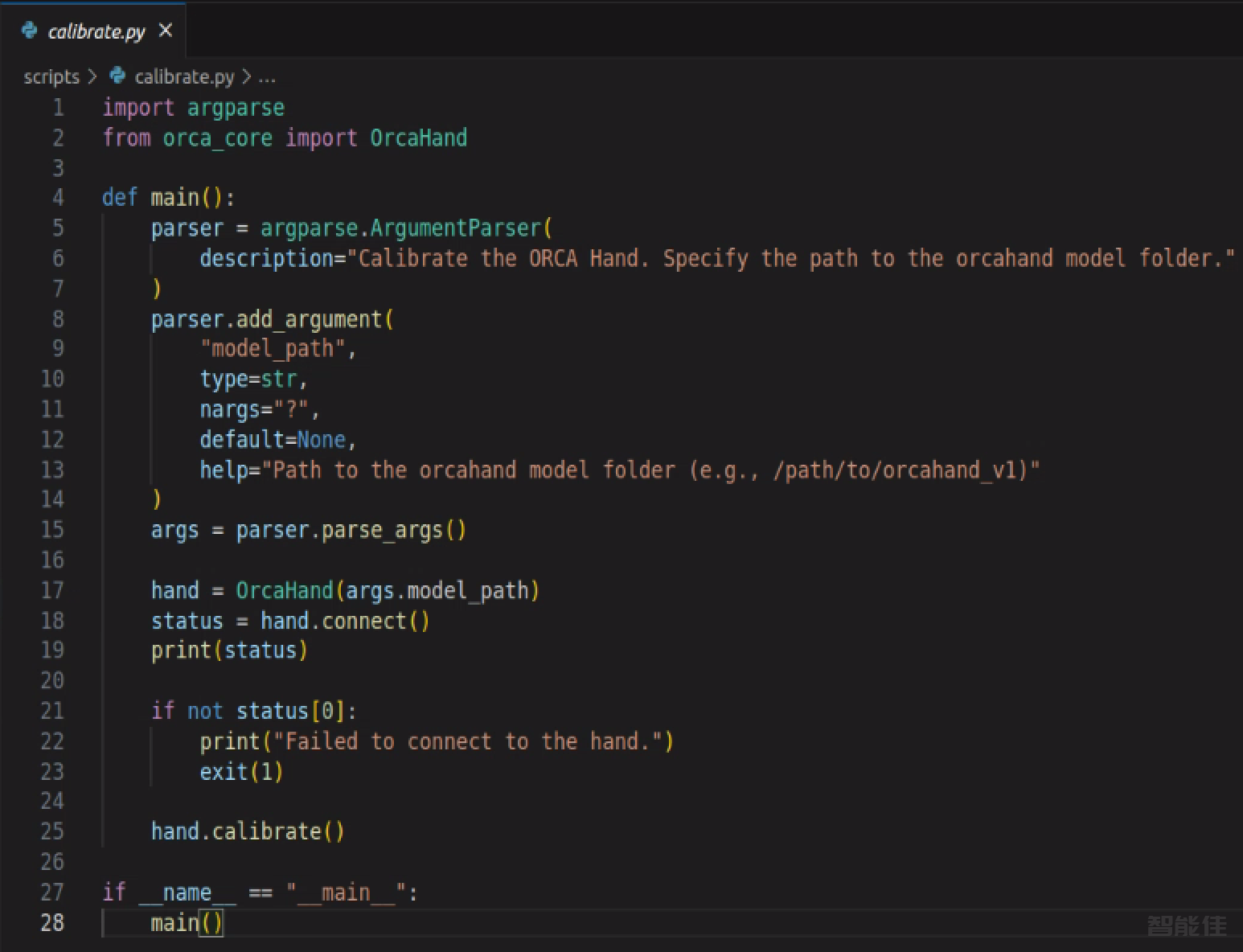Close the calibrate.py editor tab

tap(166, 31)
